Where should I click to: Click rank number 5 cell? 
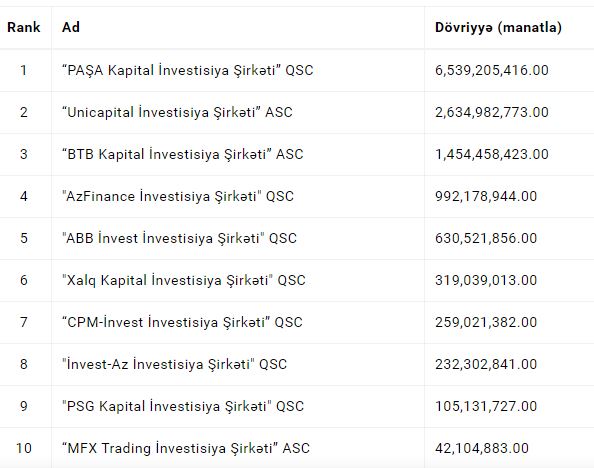pos(23,238)
